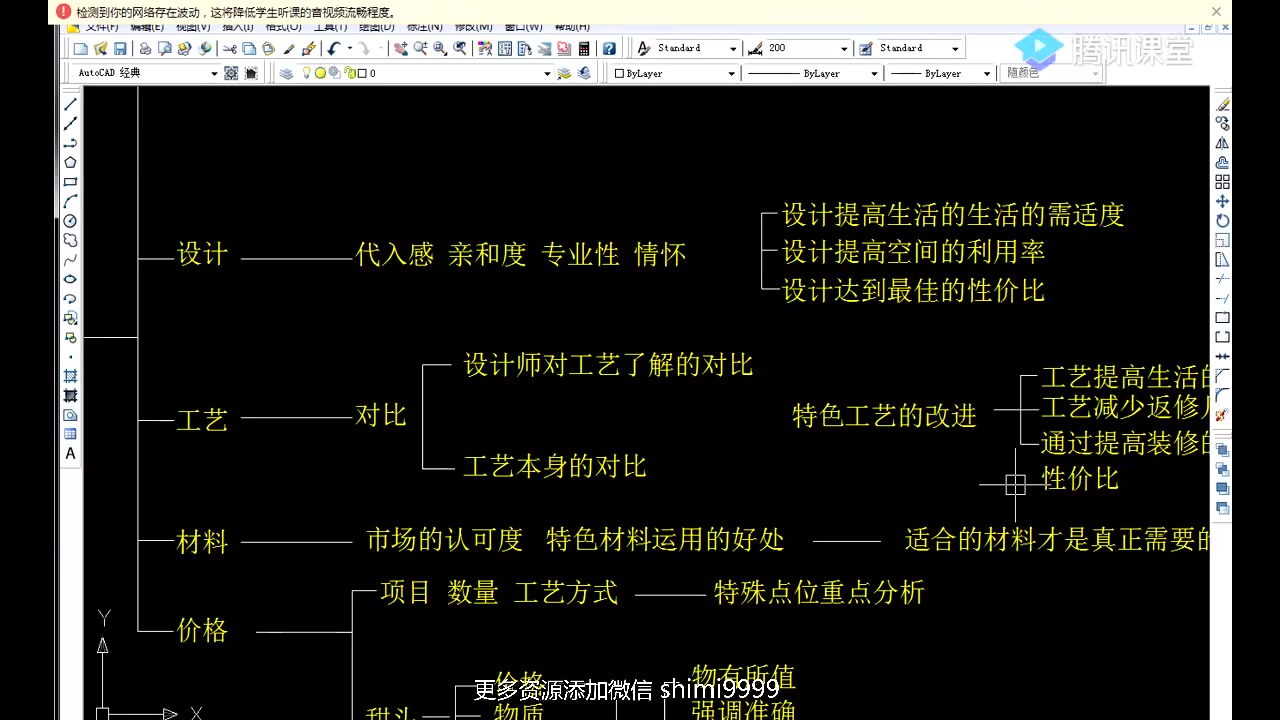This screenshot has height=720, width=1280.
Task: Create a new drawing file
Action: tap(81, 48)
